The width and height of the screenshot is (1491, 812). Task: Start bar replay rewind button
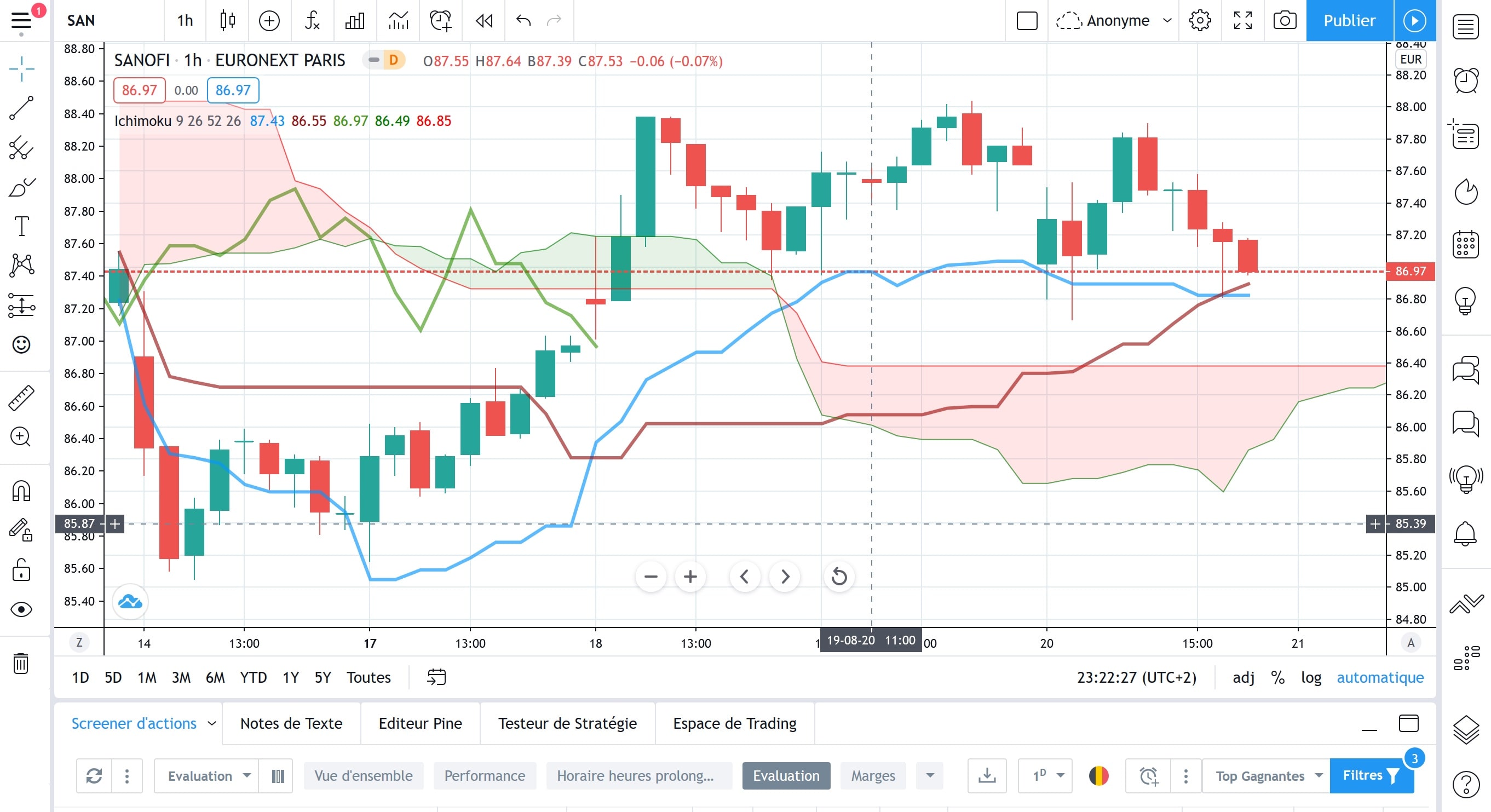[x=484, y=21]
